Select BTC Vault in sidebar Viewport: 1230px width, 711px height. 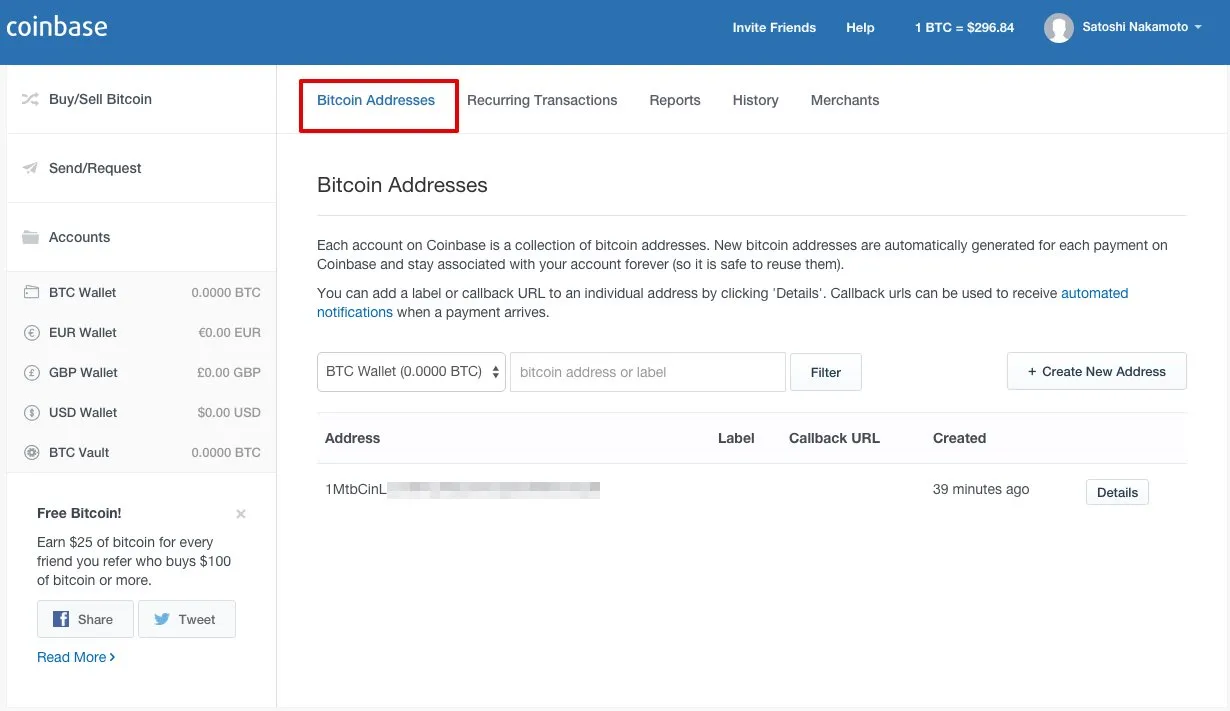pos(141,452)
